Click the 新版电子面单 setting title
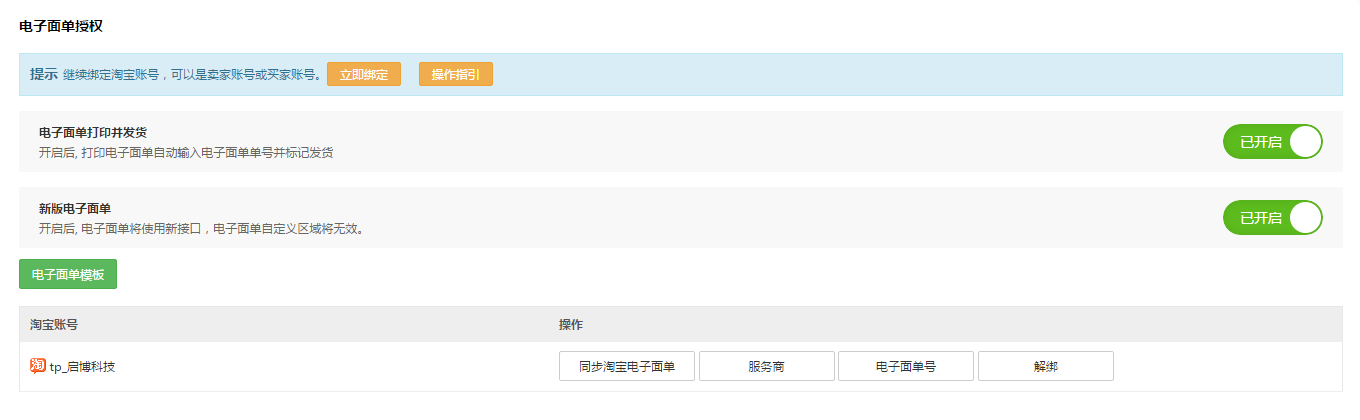Viewport: 1360px width, 420px height. click(75, 208)
